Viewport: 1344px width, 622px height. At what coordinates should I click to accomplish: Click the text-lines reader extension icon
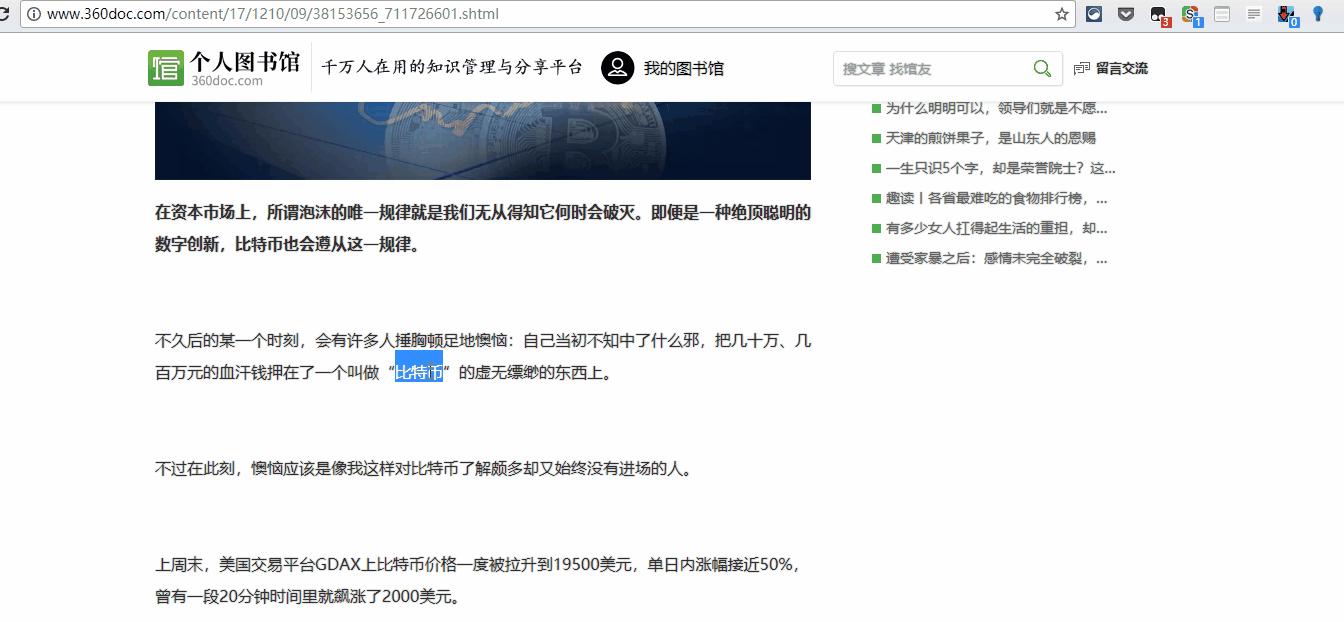click(1254, 14)
